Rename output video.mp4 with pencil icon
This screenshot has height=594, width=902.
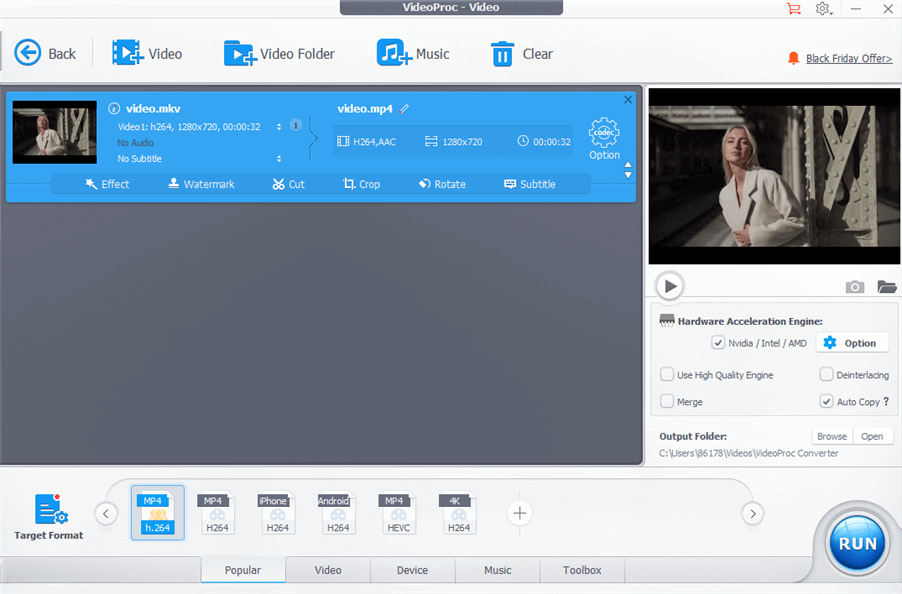[x=404, y=108]
